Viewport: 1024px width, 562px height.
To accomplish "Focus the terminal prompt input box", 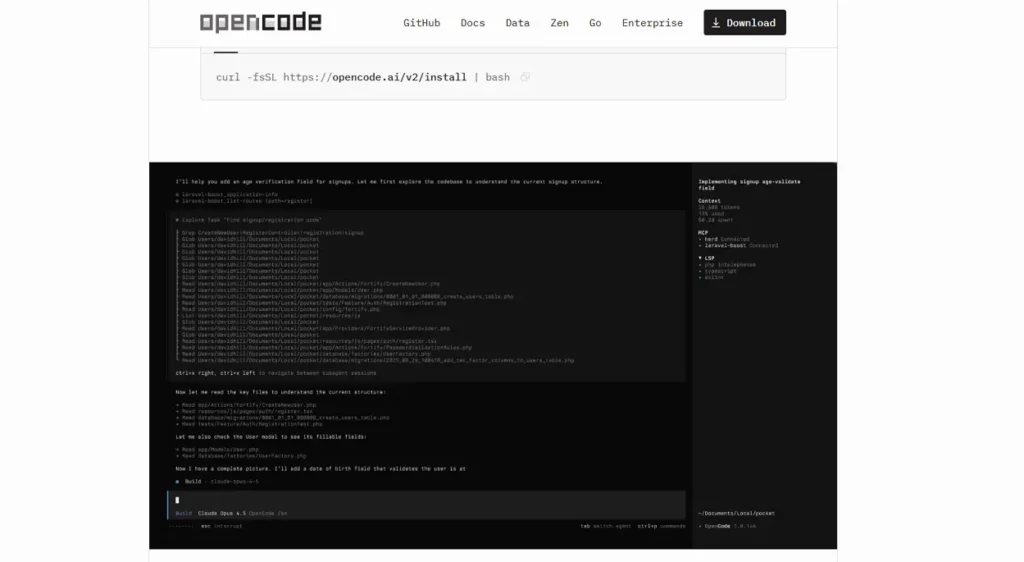I will (x=426, y=505).
